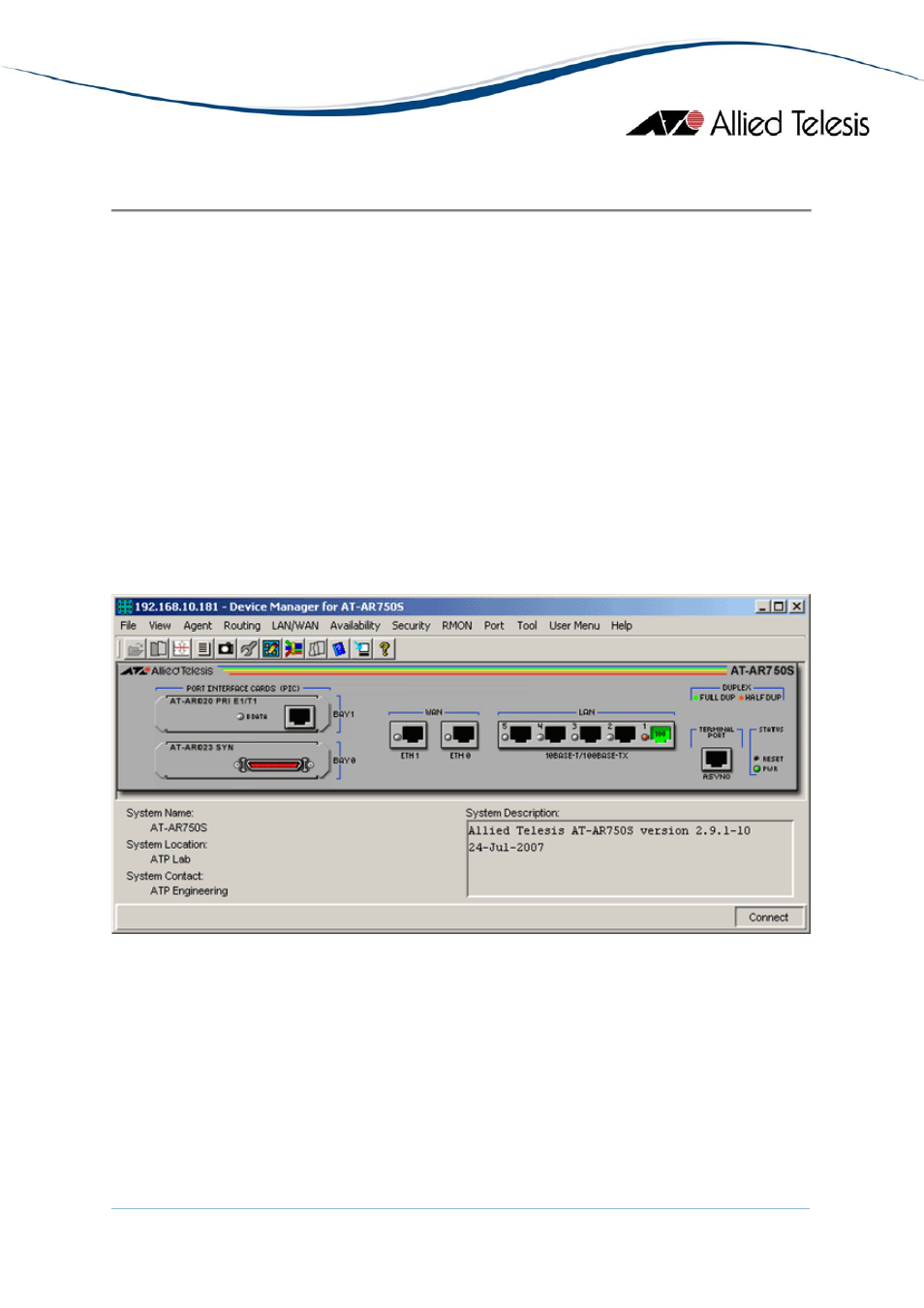924x1308 pixels.
Task: Click the blue help book toolbar icon
Action: click(x=339, y=649)
